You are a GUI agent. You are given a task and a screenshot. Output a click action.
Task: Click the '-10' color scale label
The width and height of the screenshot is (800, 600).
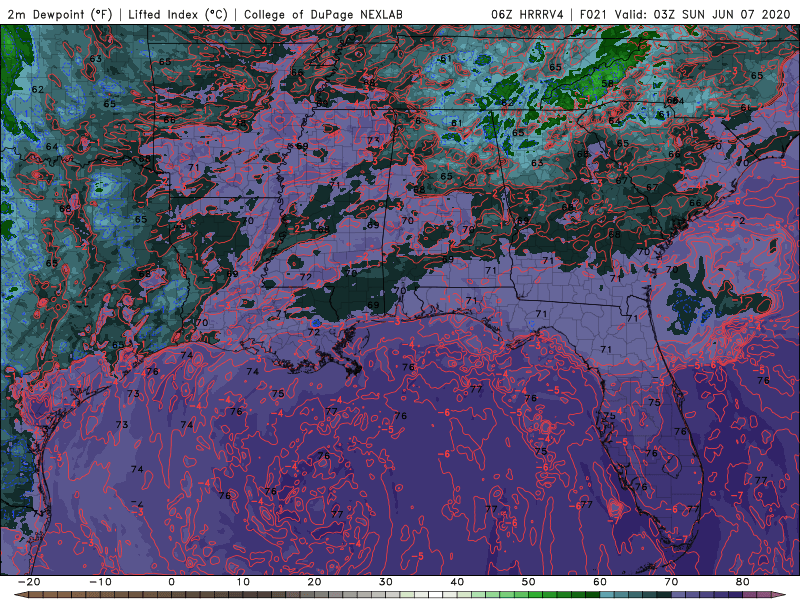pyautogui.click(x=100, y=582)
